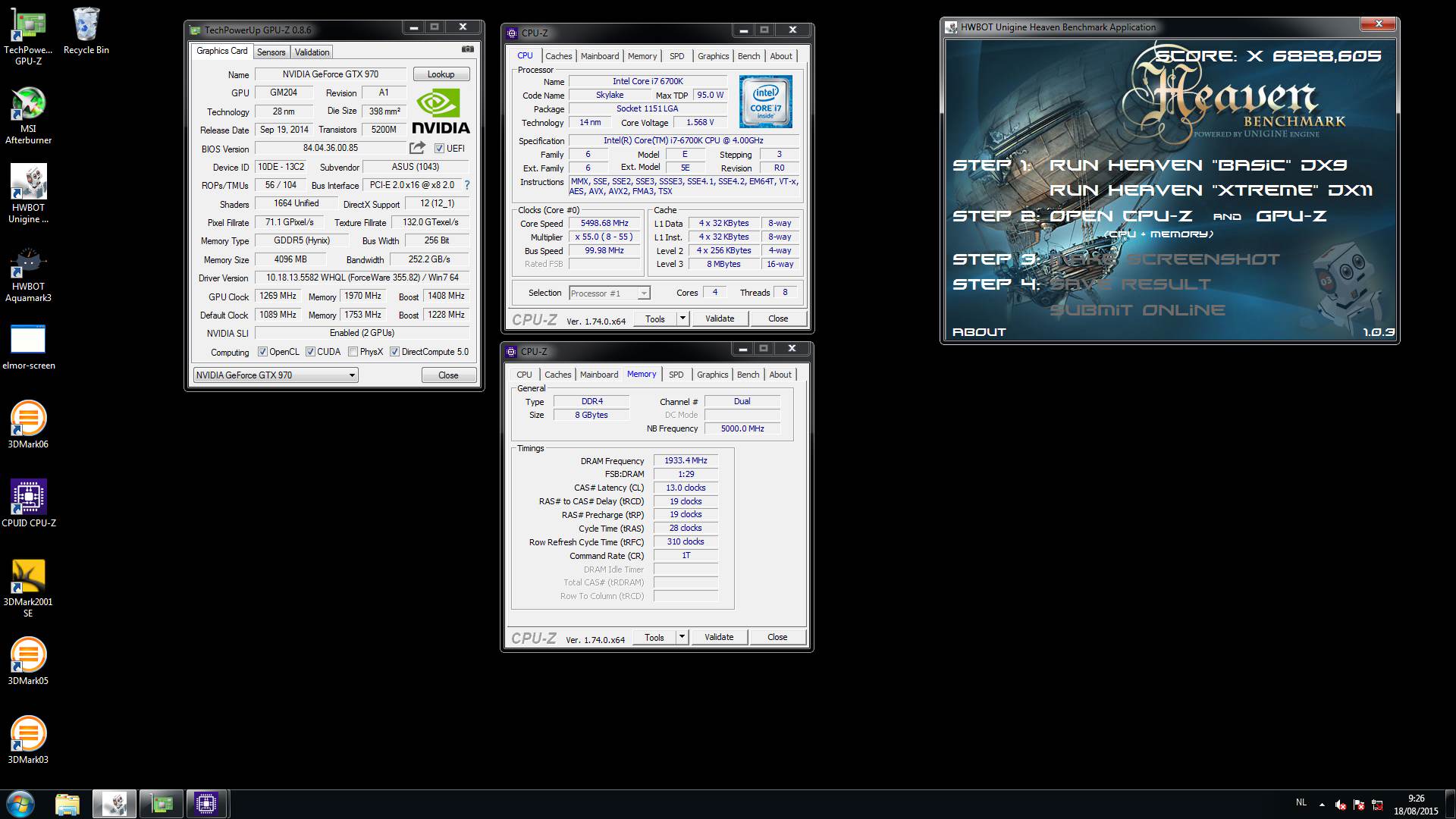Switch to the Validation tab in GPU-Z
Image resolution: width=1456 pixels, height=819 pixels.
[312, 52]
